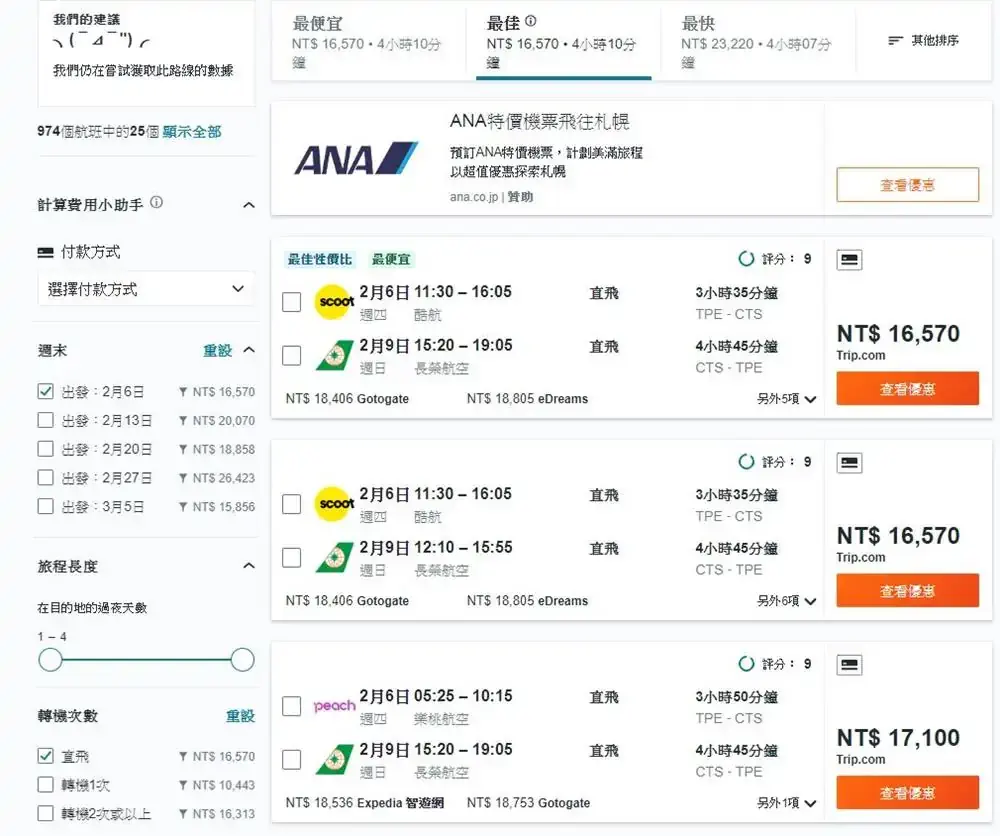The height and width of the screenshot is (836, 1000).
Task: Switch to 最便宜 sort tab
Action: [x=369, y=42]
